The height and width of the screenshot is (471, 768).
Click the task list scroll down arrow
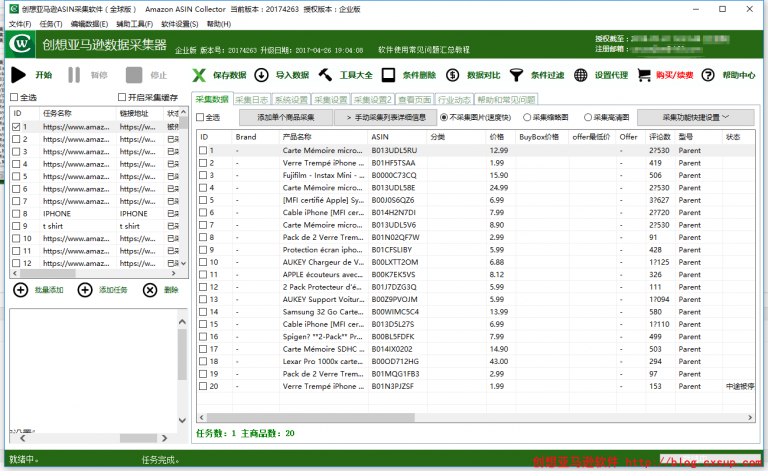coord(184,263)
